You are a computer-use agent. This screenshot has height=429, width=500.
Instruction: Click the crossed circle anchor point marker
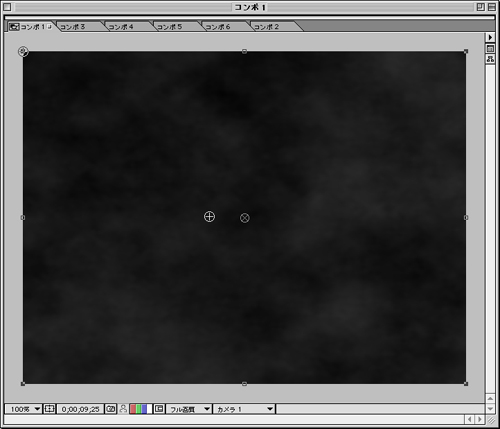tap(245, 218)
